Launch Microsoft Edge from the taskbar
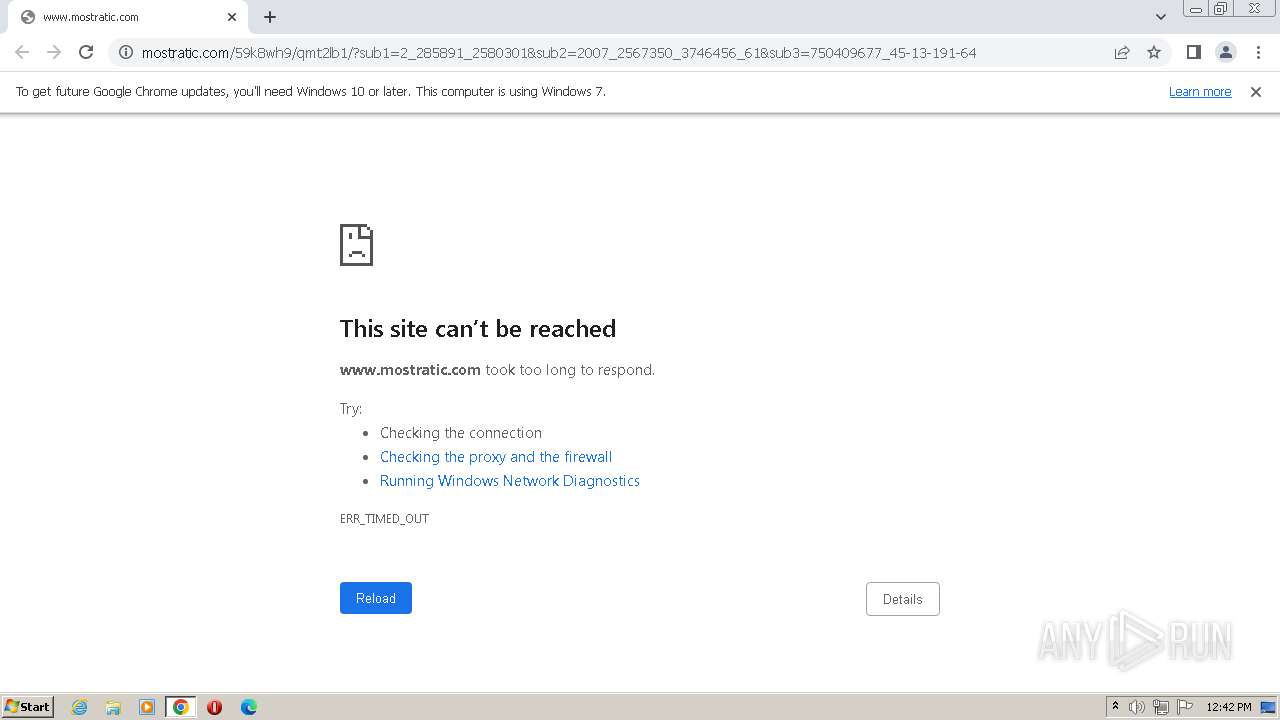 tap(248, 707)
